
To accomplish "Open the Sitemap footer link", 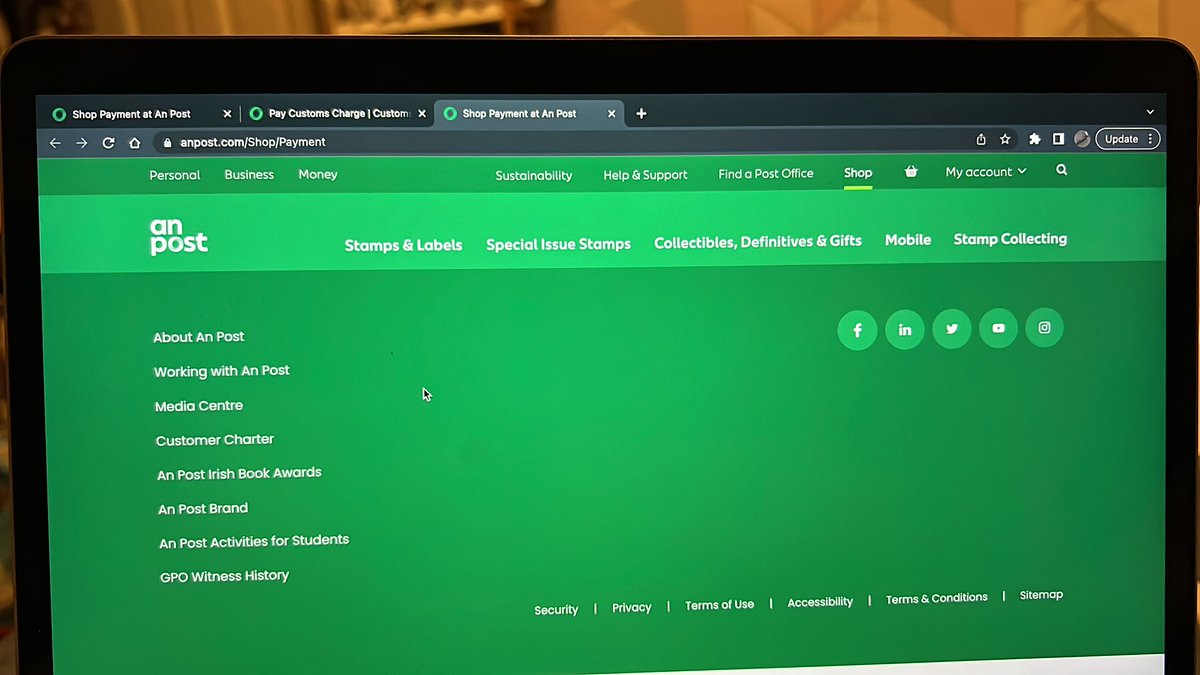I will (1041, 595).
